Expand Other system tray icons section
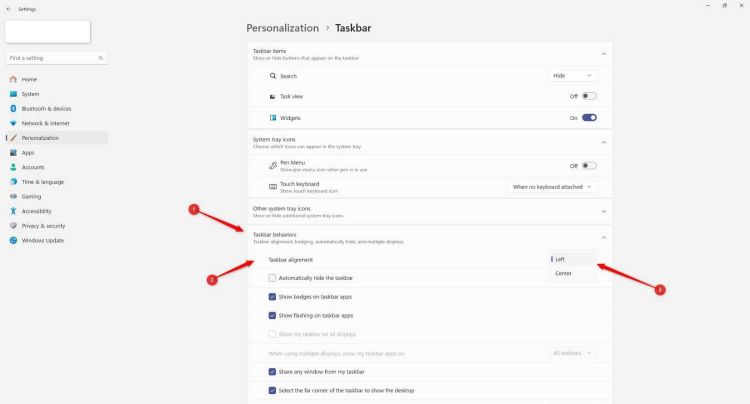The image size is (750, 404). click(604, 211)
